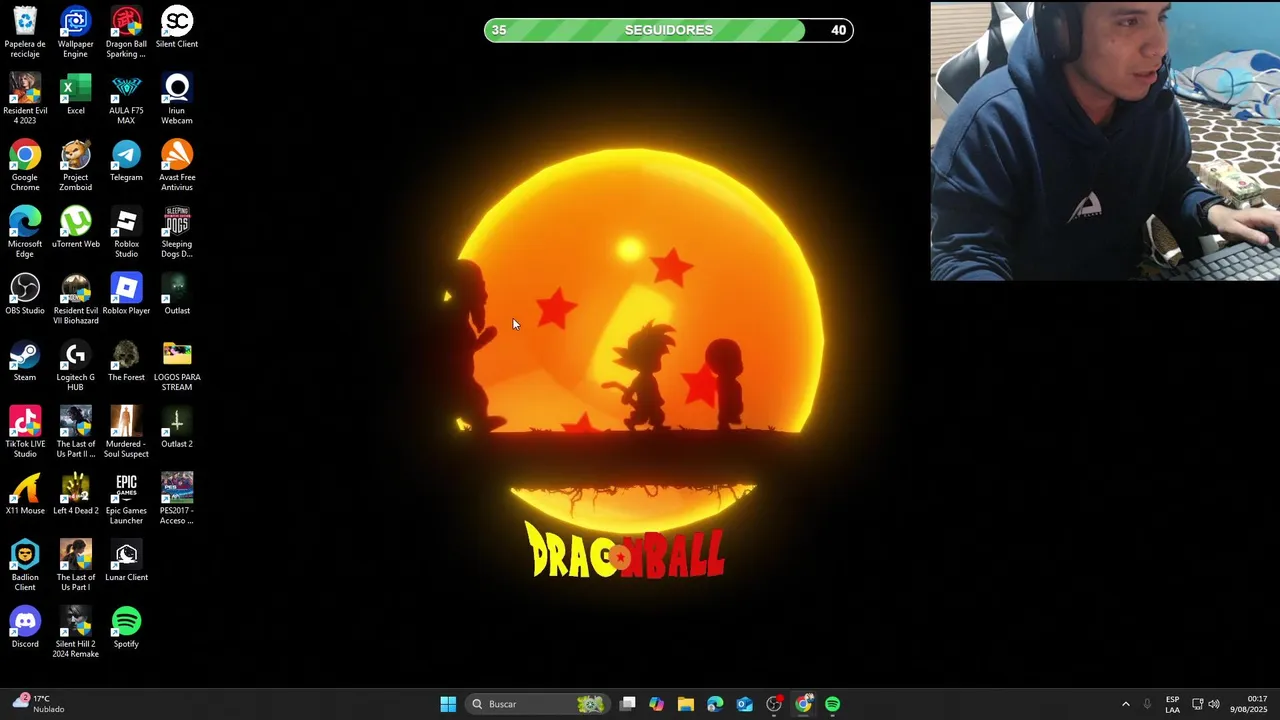Open the Lunar Client shortcut
The image size is (1280, 720).
[x=126, y=561]
